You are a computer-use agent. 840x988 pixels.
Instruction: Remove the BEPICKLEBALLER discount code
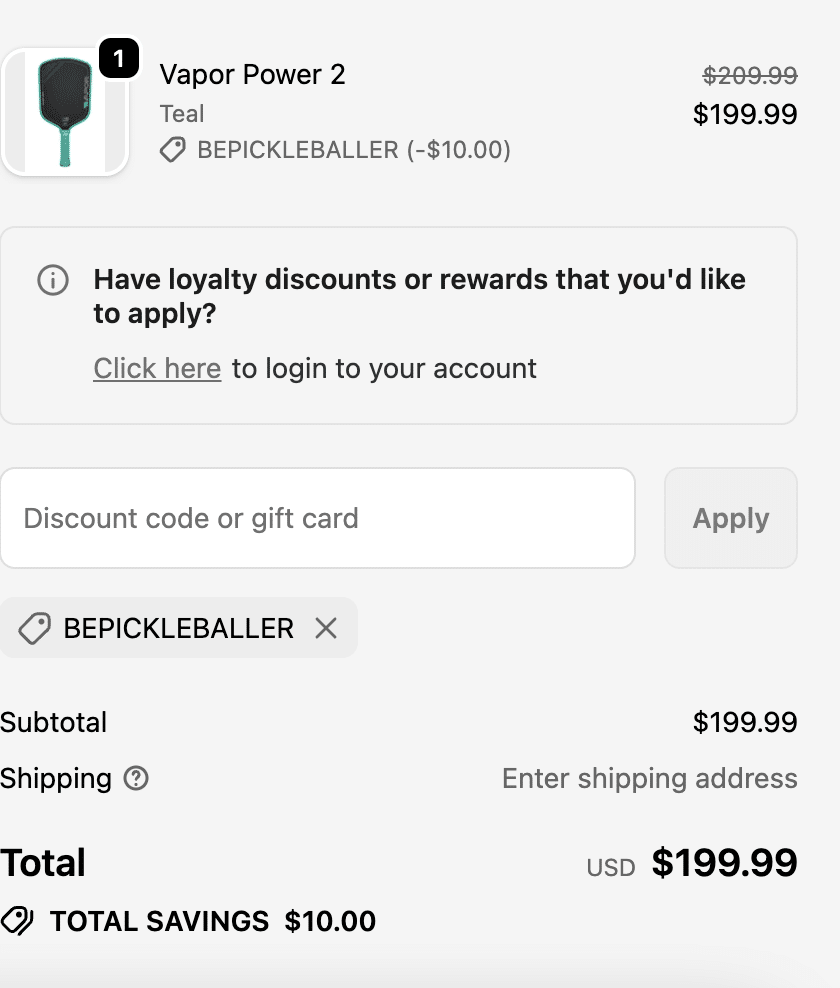click(x=326, y=628)
